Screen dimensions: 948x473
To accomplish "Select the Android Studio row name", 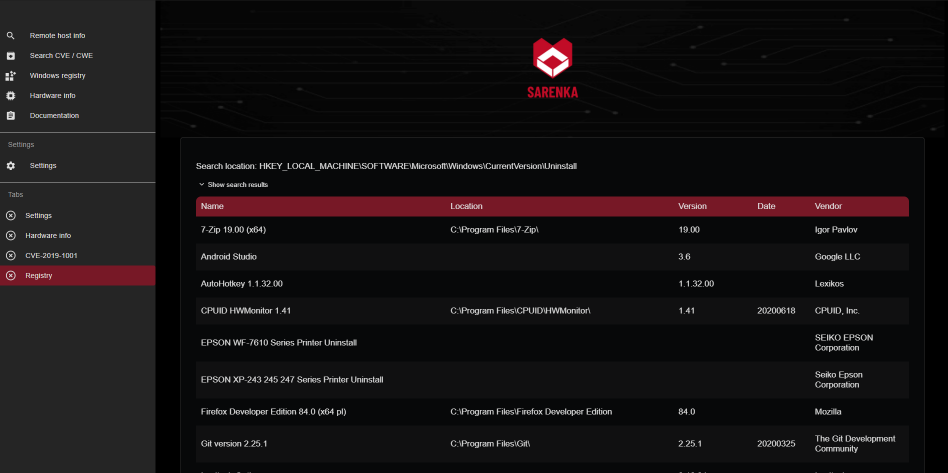I will point(229,256).
